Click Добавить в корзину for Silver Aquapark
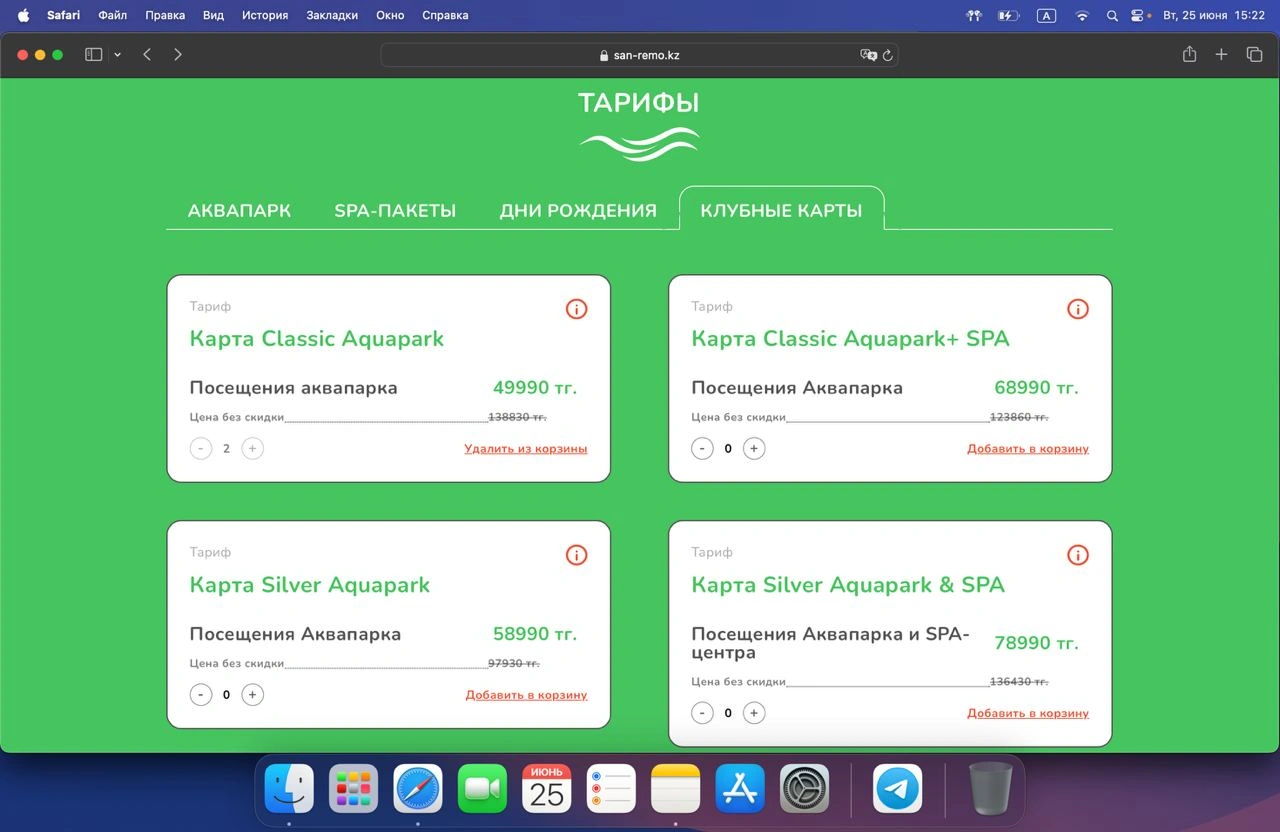1280x832 pixels. pos(526,695)
